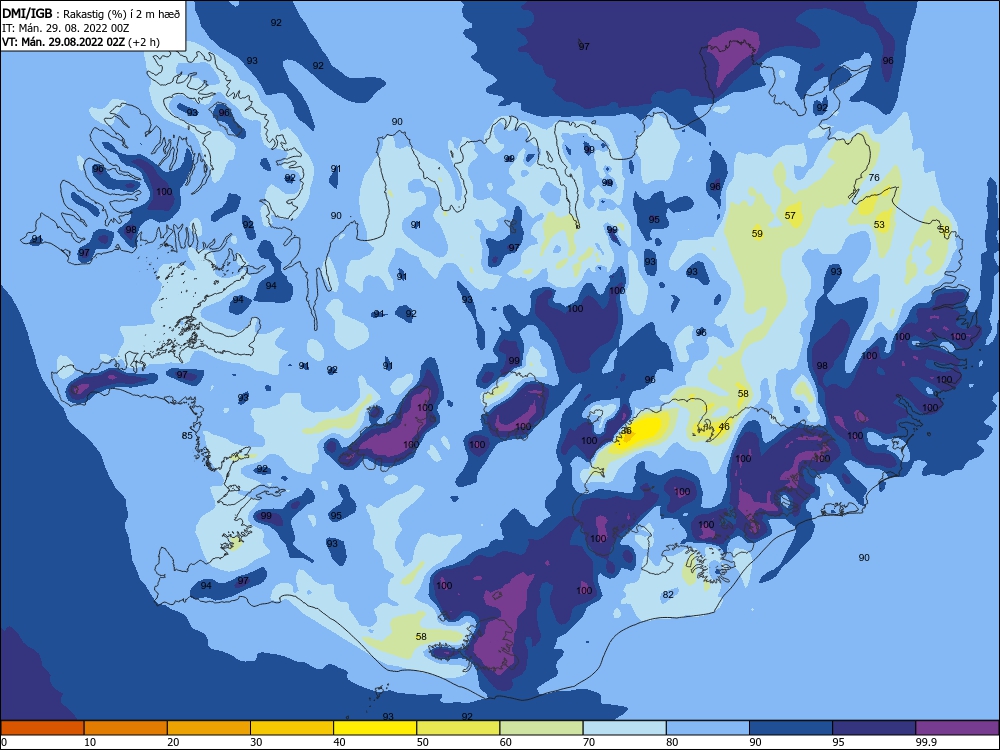Select the golden 30–40 legend color segment
This screenshot has width=1000, height=750.
(292, 728)
